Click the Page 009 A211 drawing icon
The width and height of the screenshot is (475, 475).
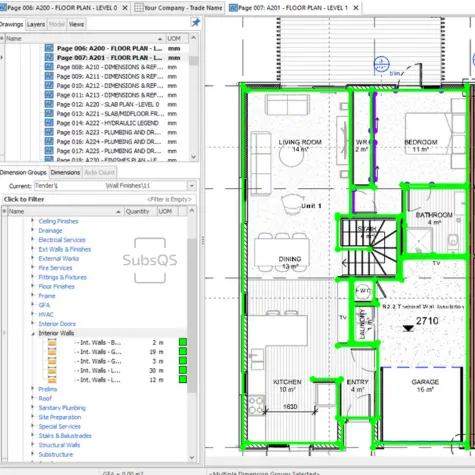pyautogui.click(x=49, y=76)
